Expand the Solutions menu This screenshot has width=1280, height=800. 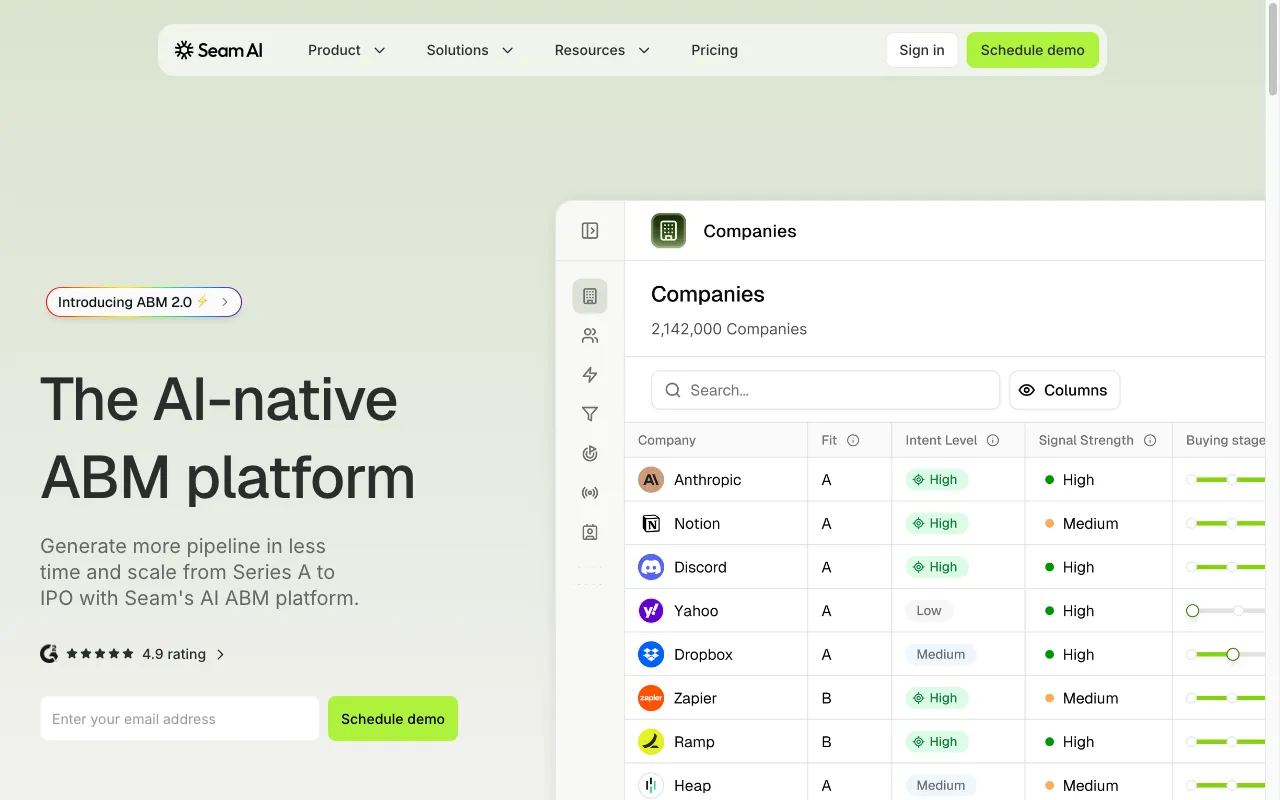(x=470, y=50)
